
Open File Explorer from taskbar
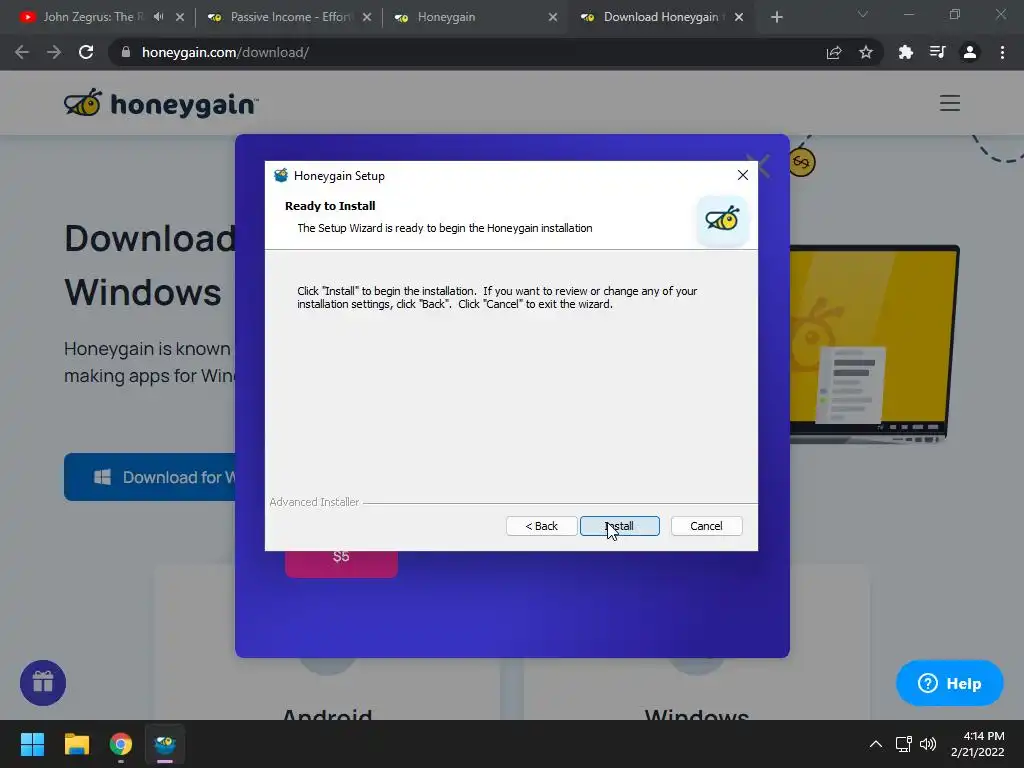[76, 744]
